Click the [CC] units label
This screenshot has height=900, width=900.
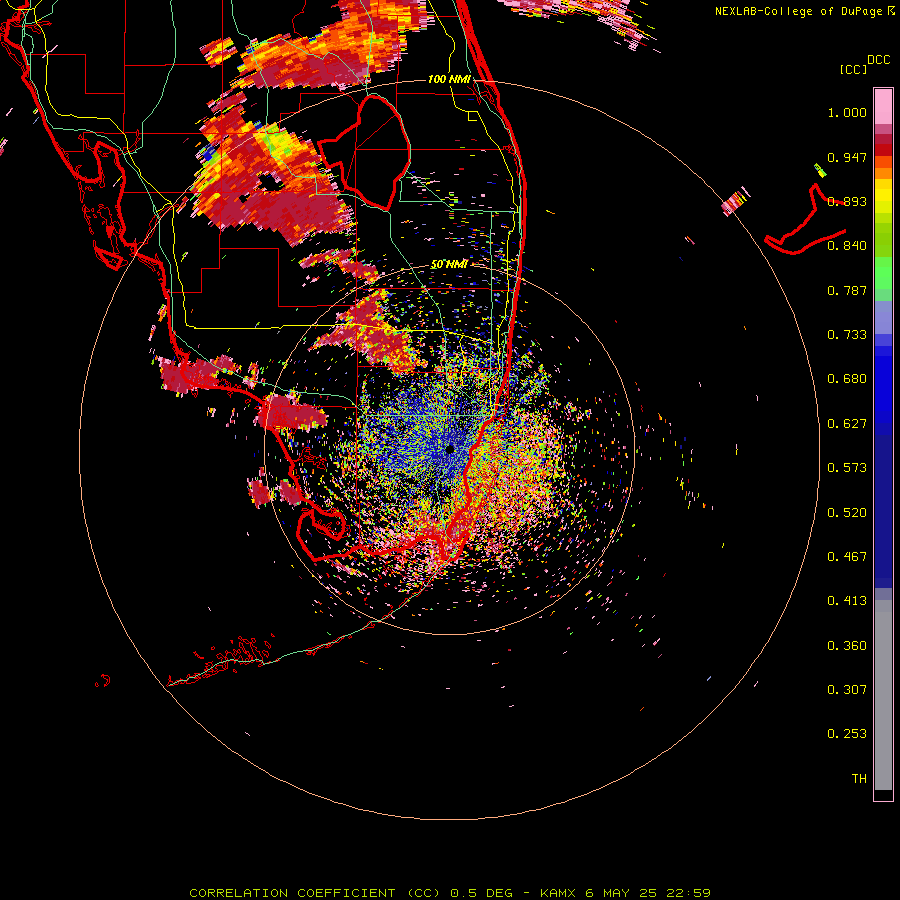tap(853, 69)
